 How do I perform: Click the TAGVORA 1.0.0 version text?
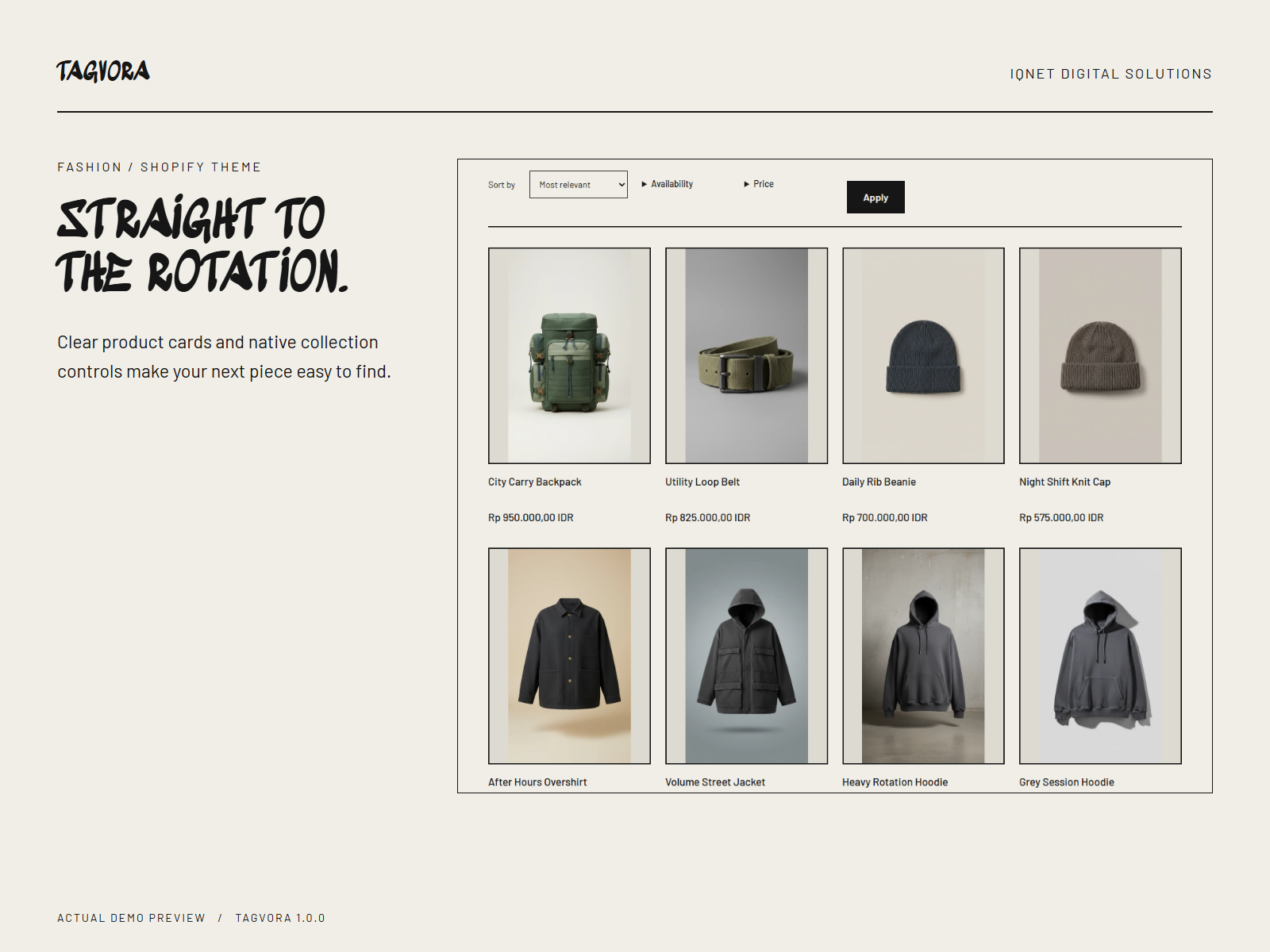[x=280, y=918]
